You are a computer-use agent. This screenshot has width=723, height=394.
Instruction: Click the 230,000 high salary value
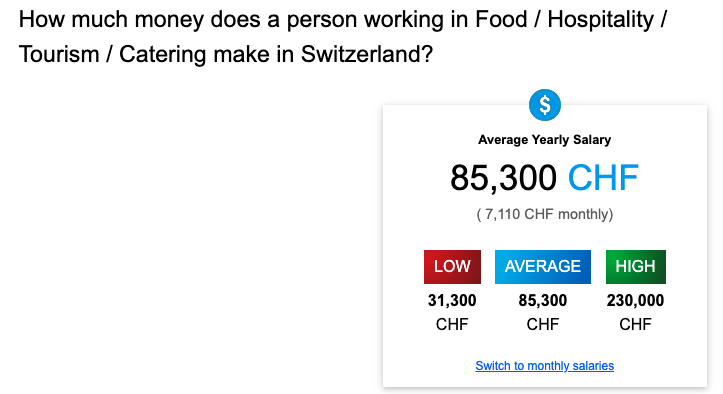pos(635,300)
